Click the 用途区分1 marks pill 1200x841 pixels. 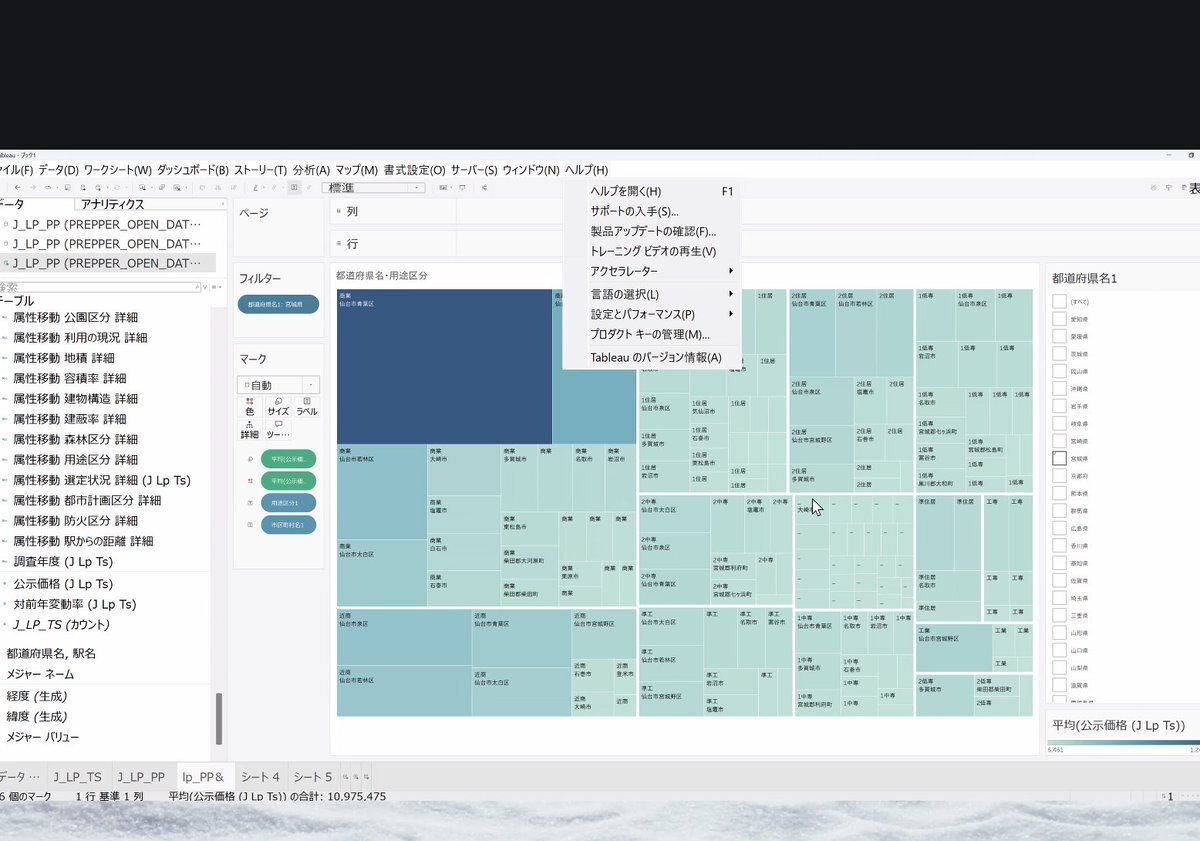288,503
